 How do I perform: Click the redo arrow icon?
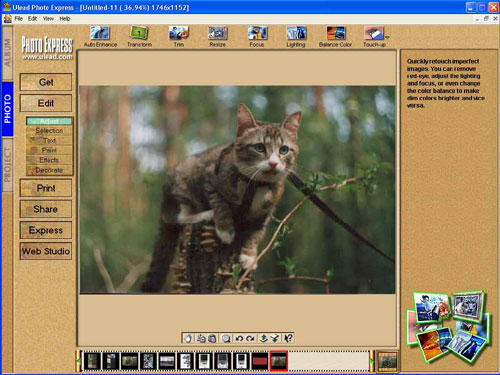[250, 338]
